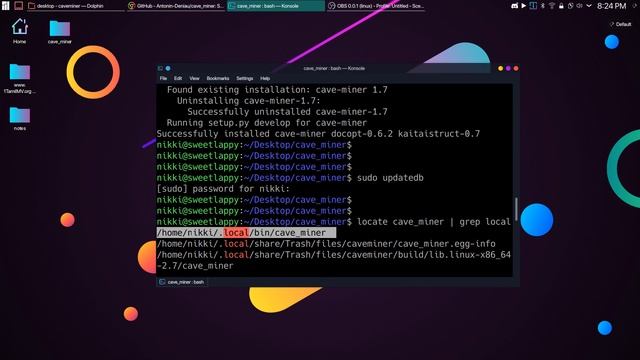This screenshot has height=360, width=640.
Task: Open the Wi-Fi network tray icon
Action: pyautogui.click(x=552, y=6)
